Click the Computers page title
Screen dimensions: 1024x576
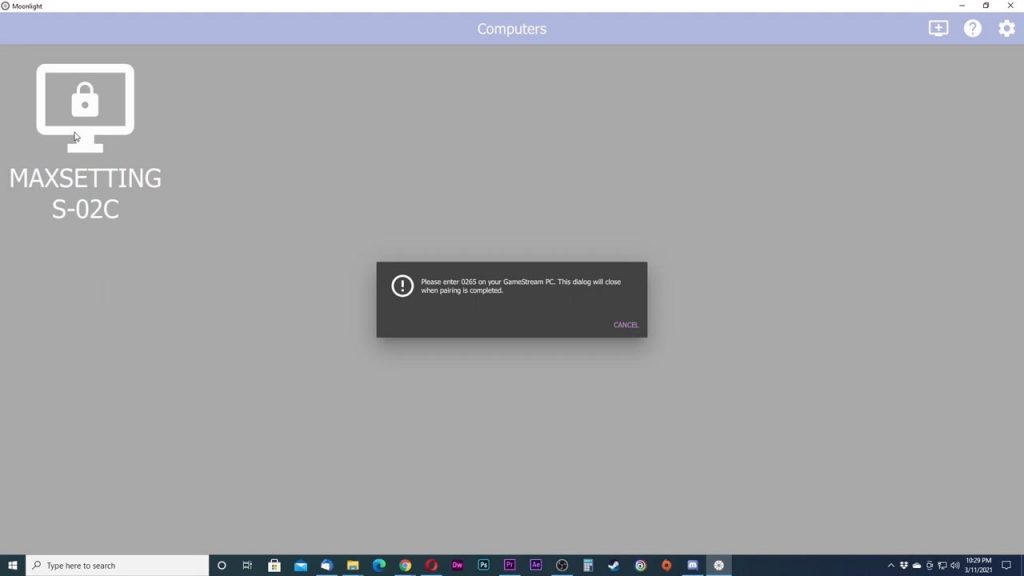(511, 29)
